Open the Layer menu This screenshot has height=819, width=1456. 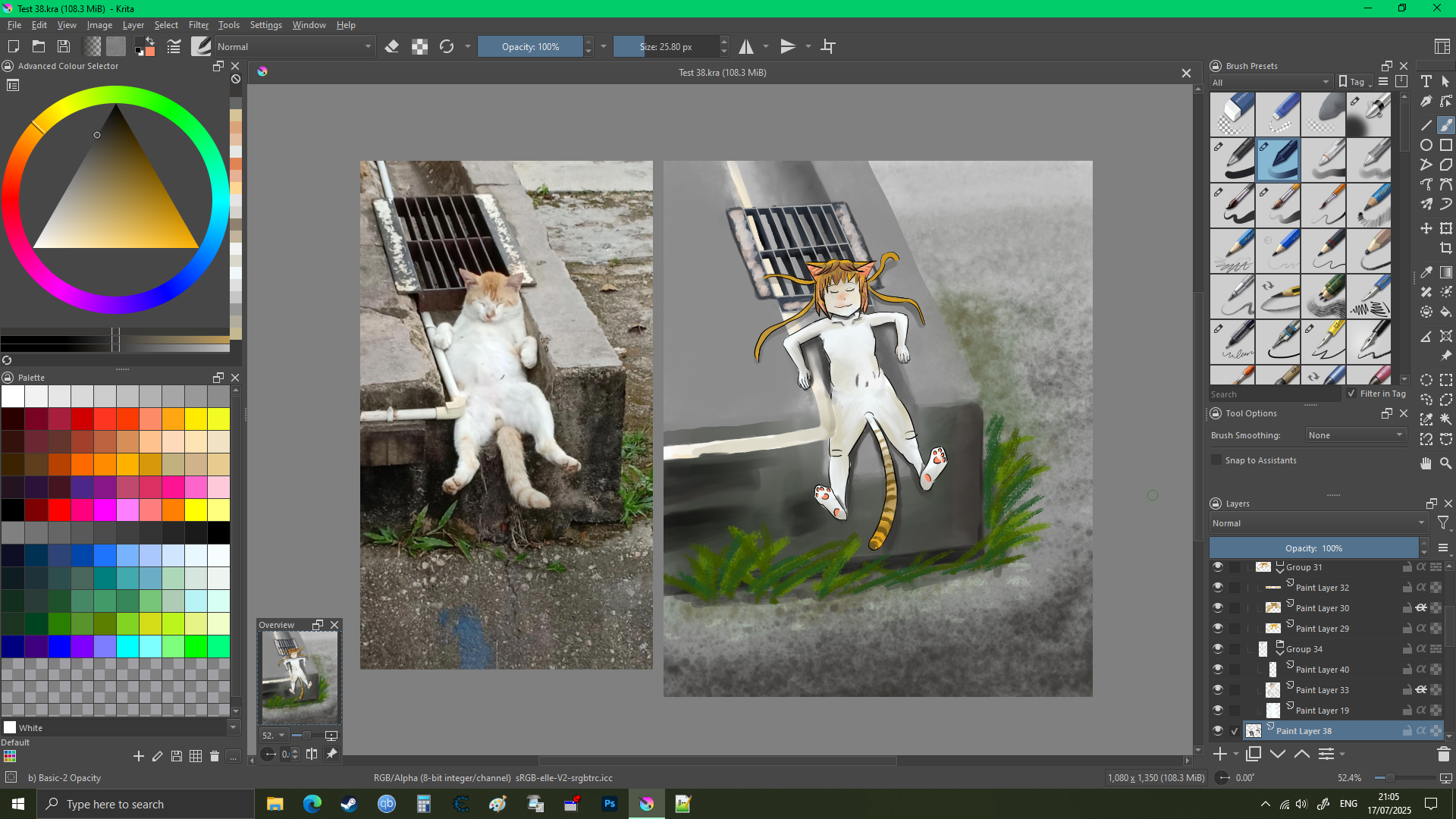click(x=133, y=25)
